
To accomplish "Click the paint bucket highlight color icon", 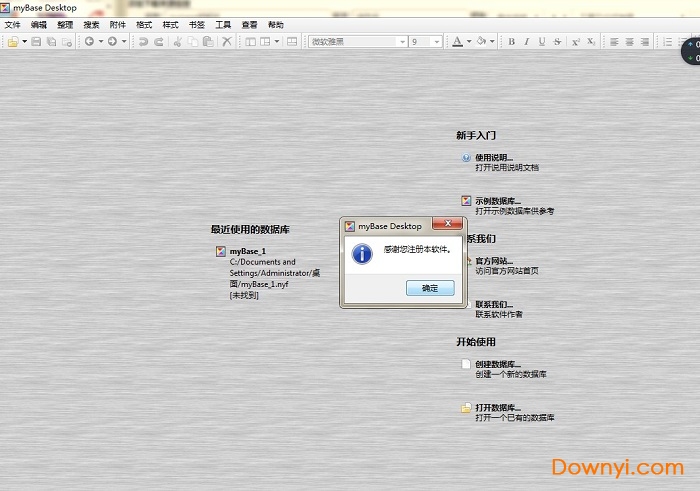I will coord(481,42).
